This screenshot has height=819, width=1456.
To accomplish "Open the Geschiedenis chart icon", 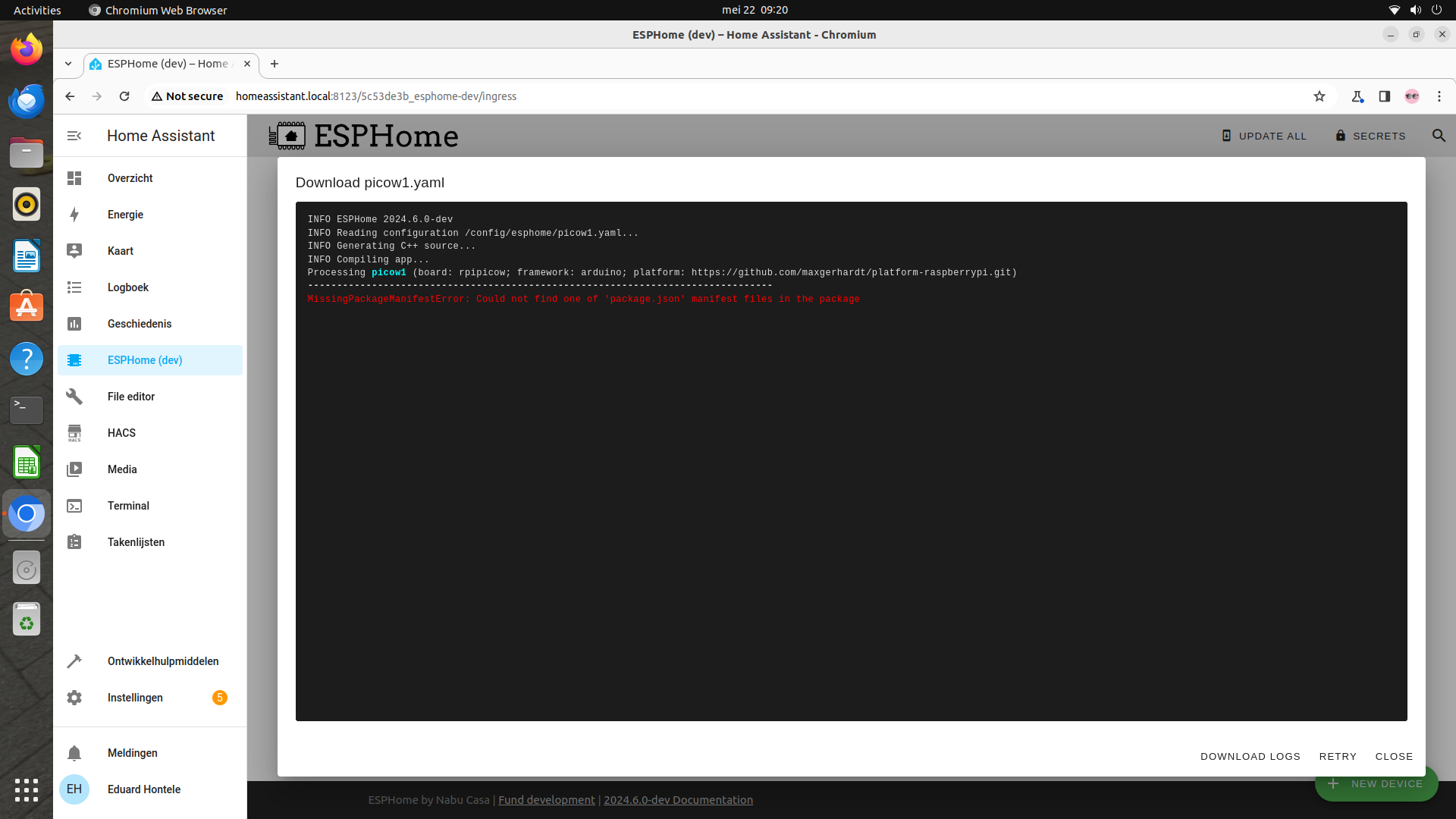I will point(74,324).
